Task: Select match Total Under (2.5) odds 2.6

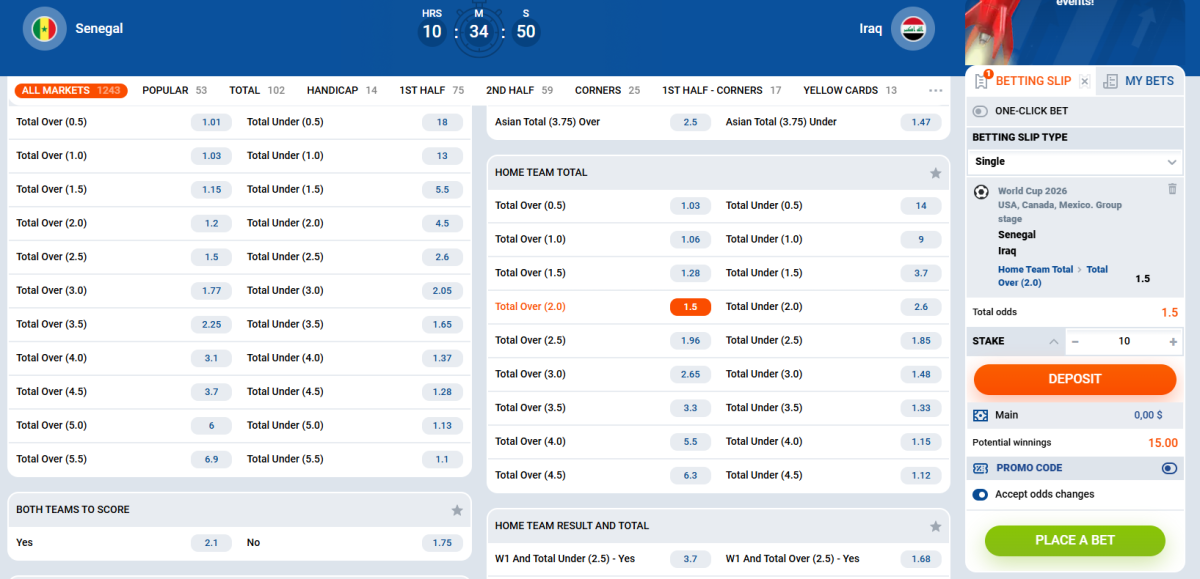Action: pos(442,257)
